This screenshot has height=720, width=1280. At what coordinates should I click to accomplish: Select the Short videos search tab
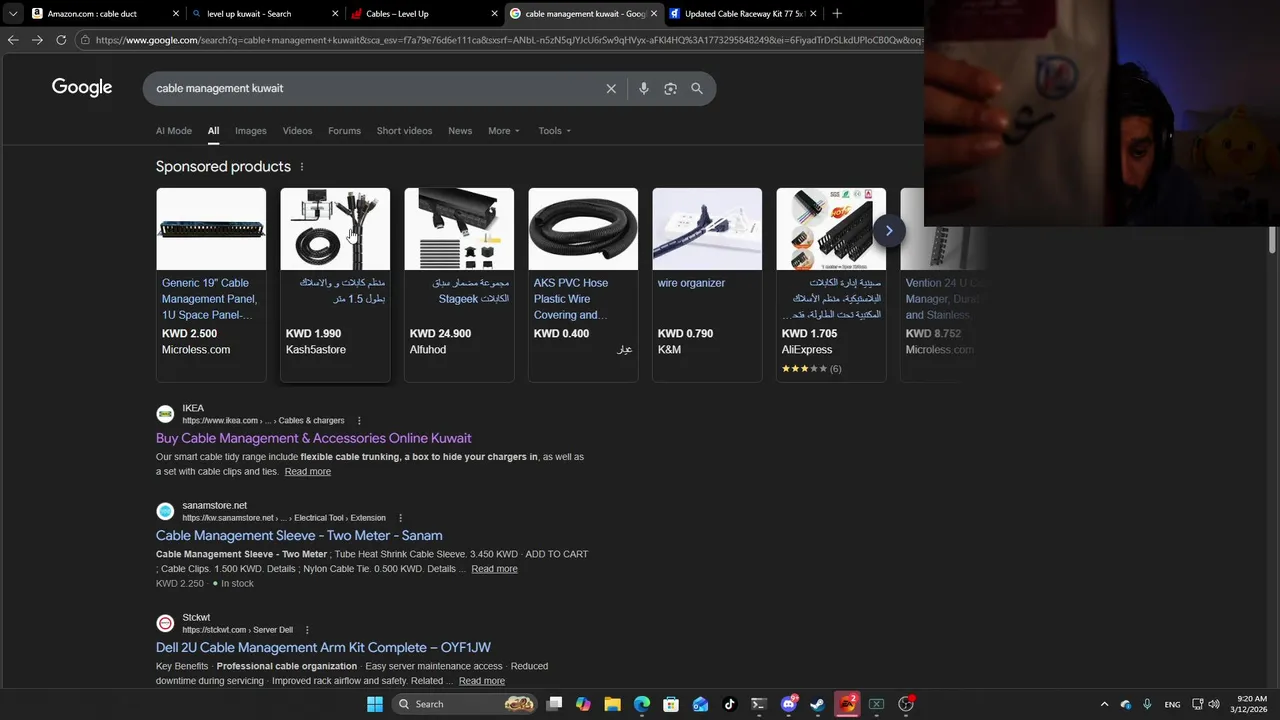point(404,131)
